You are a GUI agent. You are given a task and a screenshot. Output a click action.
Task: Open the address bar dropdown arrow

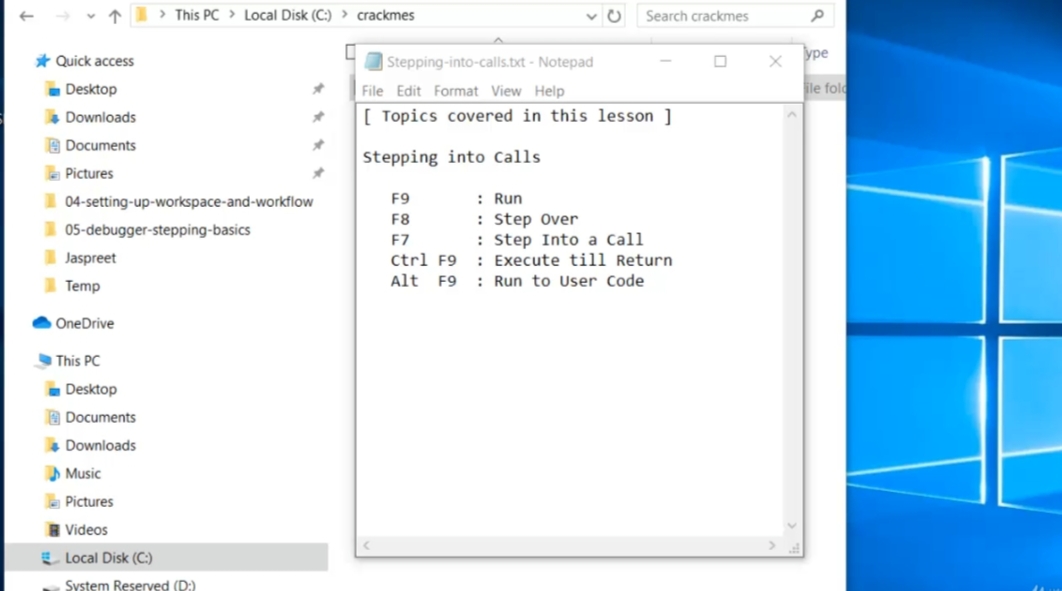(x=592, y=15)
